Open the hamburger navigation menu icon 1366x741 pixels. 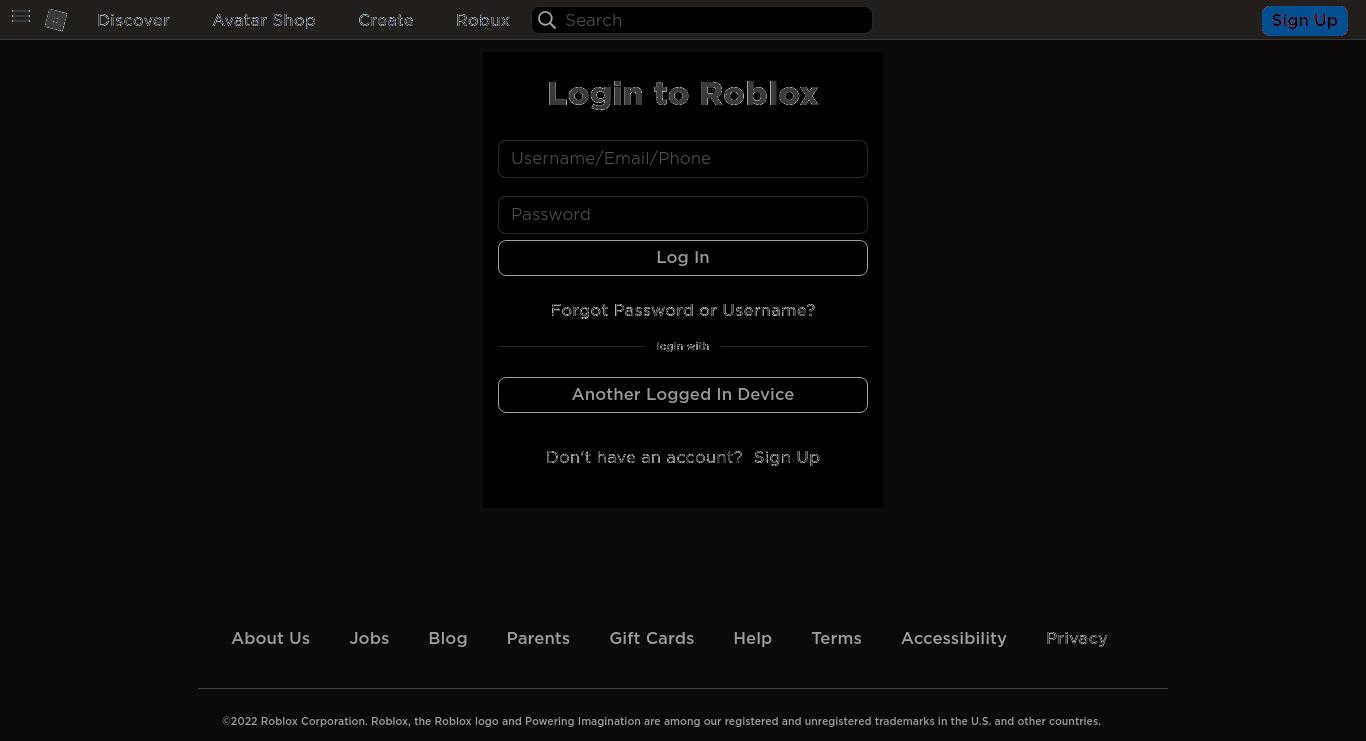point(21,17)
